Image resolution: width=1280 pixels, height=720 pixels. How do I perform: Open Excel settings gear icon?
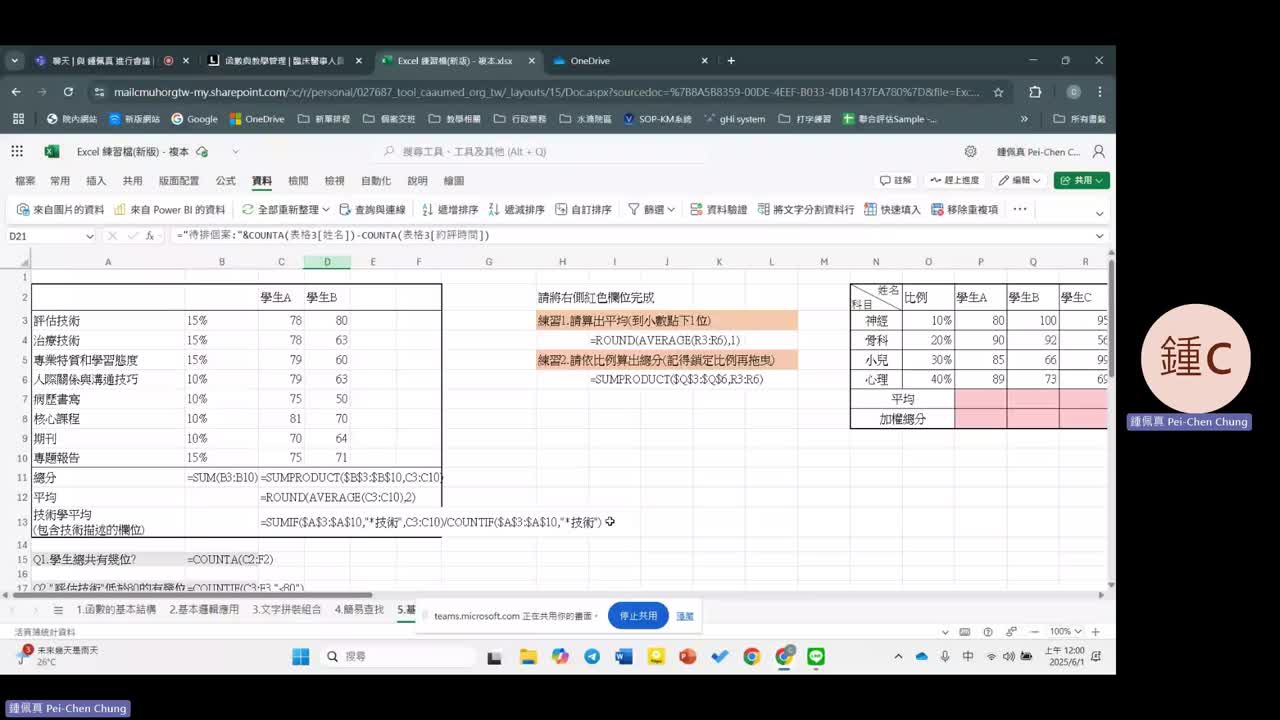tap(970, 152)
